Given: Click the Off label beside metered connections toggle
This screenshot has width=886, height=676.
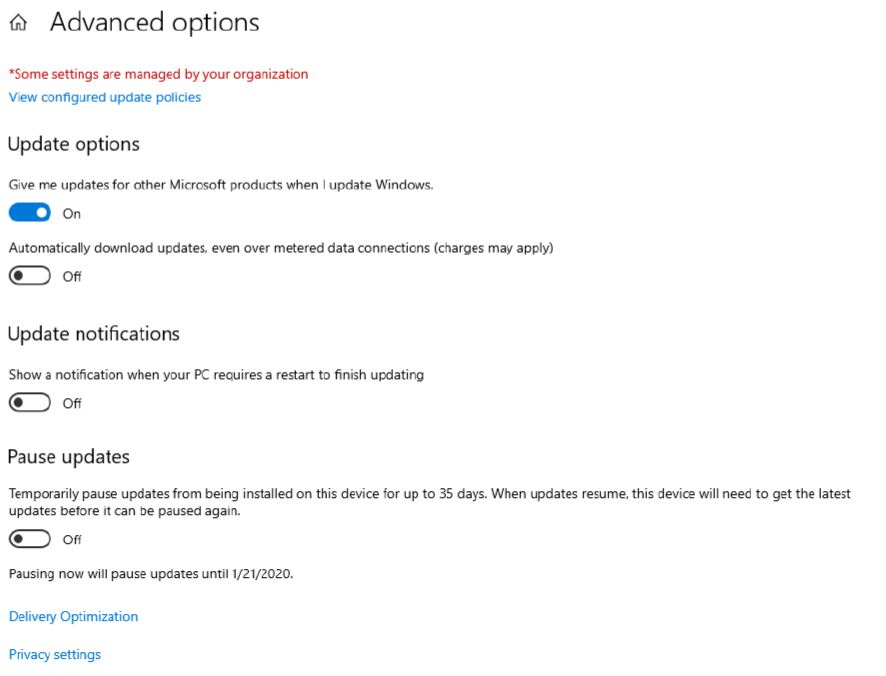Looking at the screenshot, I should (x=72, y=277).
